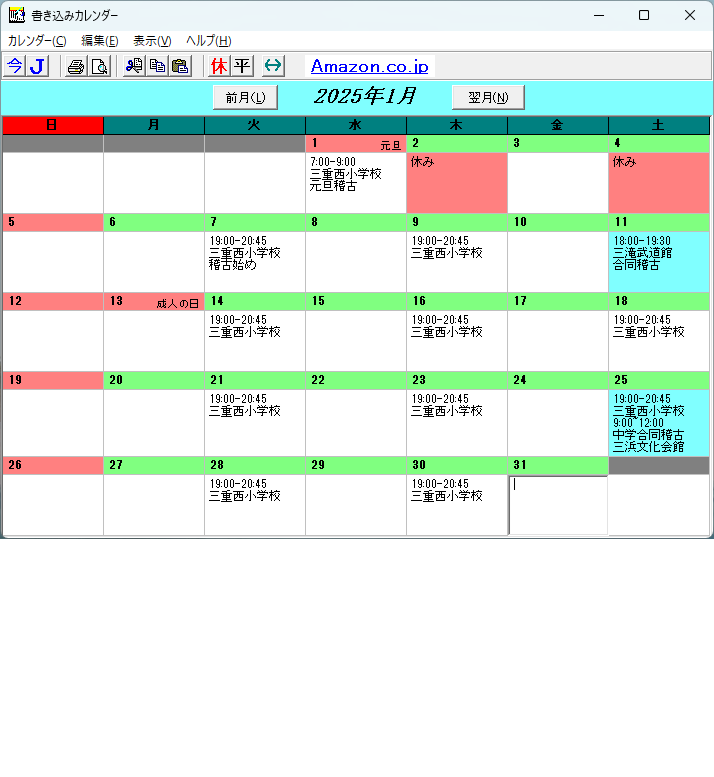Click the January 31 text entry field
714x777 pixels.
(x=557, y=505)
